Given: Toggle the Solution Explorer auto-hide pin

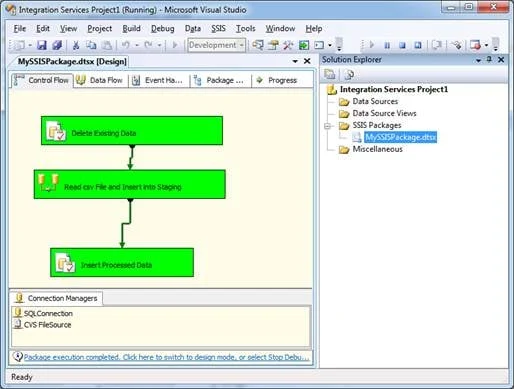Looking at the screenshot, I should (x=489, y=60).
